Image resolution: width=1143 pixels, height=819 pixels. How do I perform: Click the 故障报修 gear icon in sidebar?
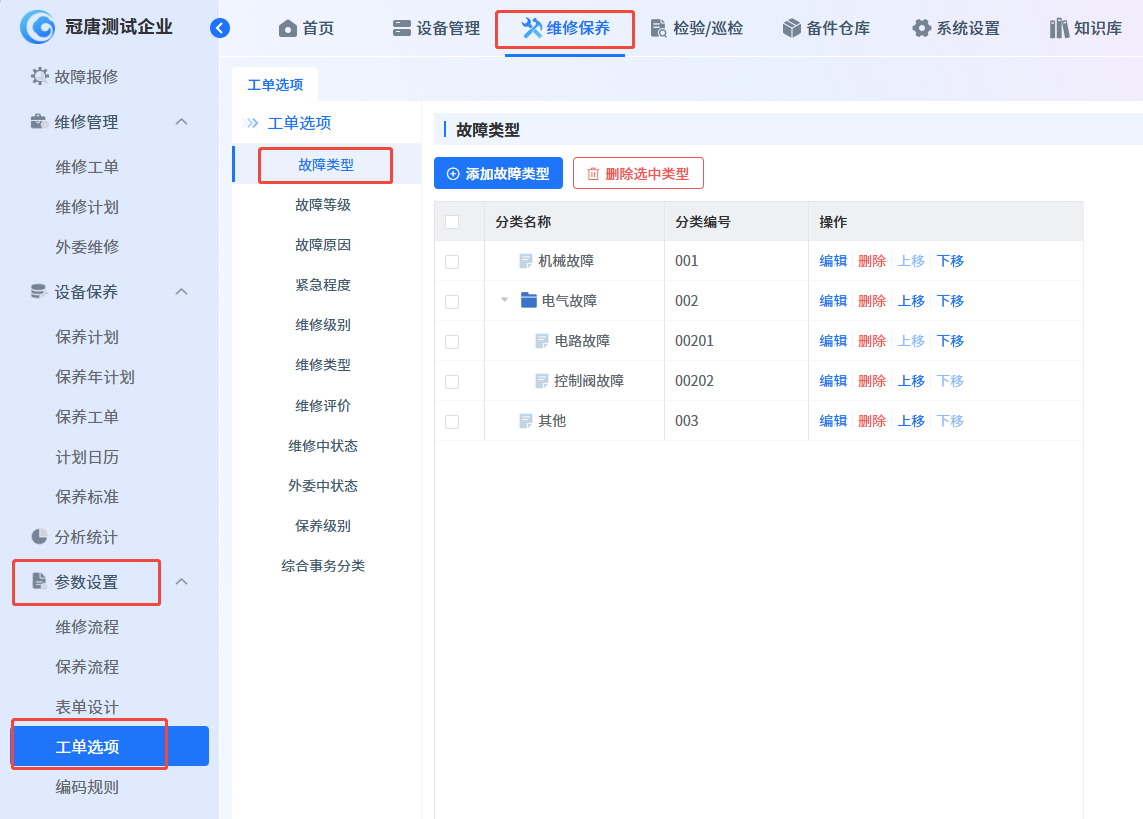point(40,76)
